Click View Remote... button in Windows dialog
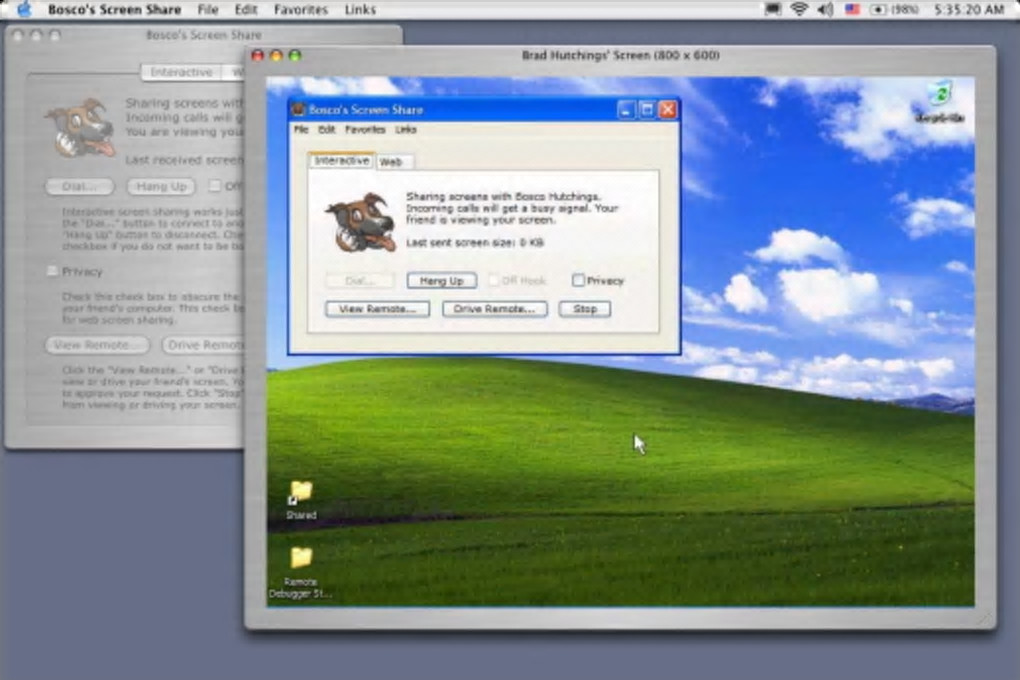This screenshot has height=680, width=1020. [x=377, y=308]
